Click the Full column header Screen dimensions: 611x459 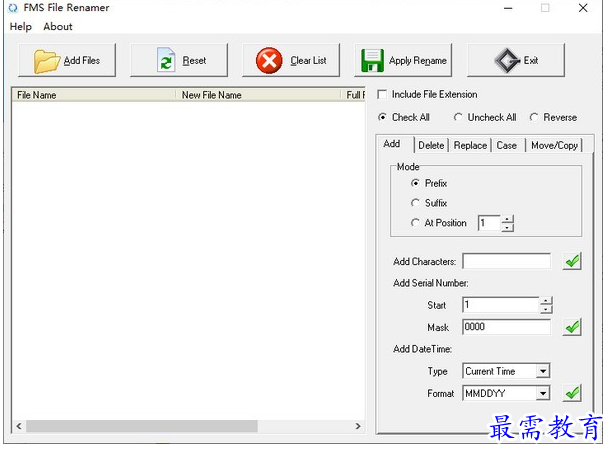pyautogui.click(x=354, y=95)
